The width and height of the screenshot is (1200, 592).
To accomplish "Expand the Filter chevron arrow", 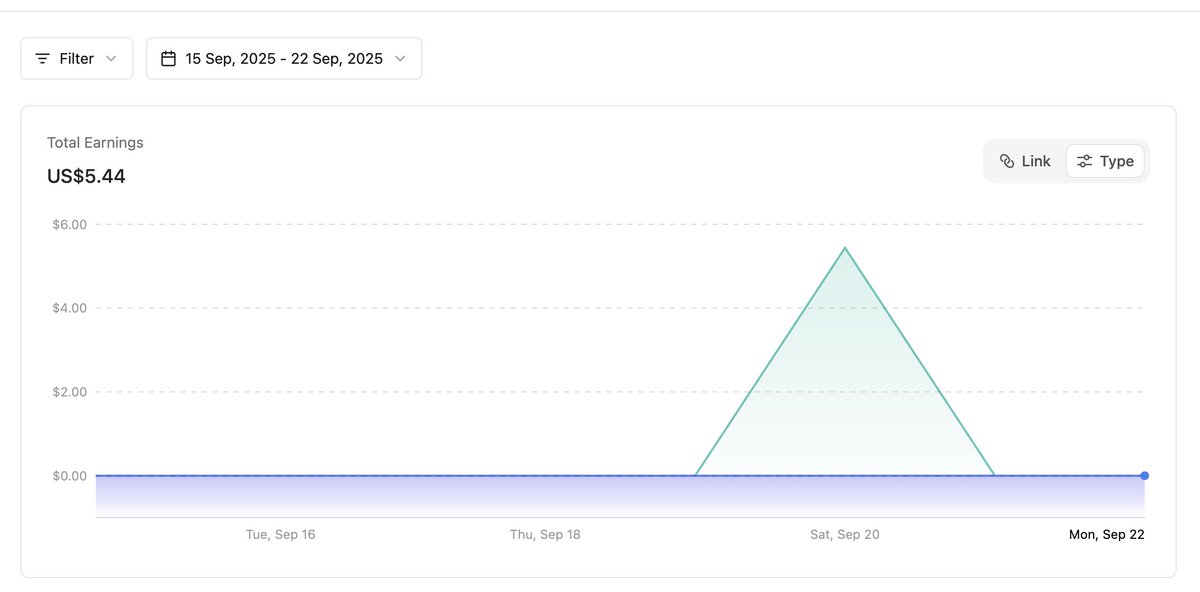I will (111, 59).
